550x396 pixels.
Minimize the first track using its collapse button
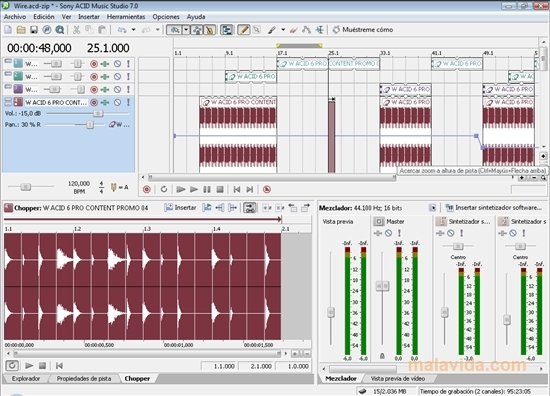click(8, 61)
